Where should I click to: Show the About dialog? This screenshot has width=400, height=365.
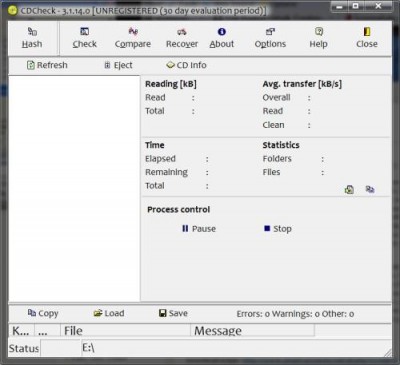[x=222, y=38]
